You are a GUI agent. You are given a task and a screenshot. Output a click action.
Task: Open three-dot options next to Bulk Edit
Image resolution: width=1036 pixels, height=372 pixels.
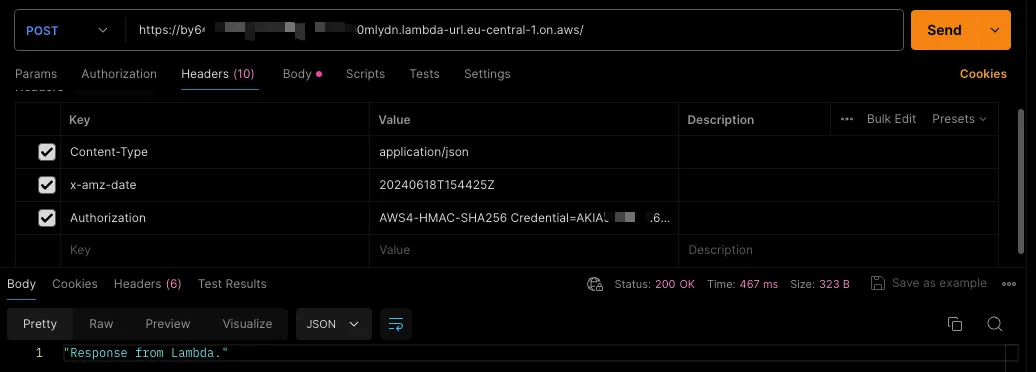coord(847,119)
